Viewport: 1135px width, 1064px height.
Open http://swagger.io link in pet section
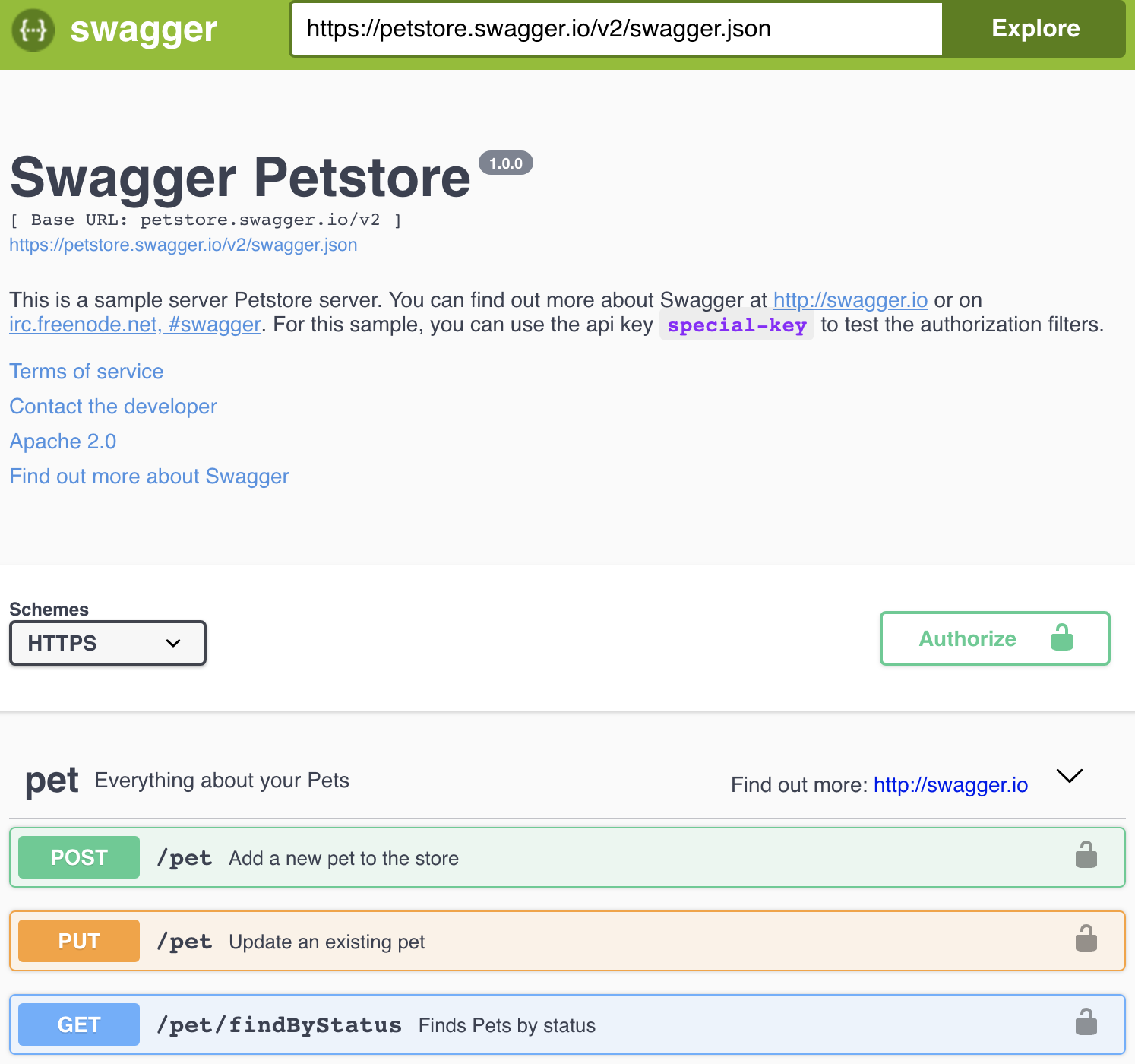pyautogui.click(x=950, y=785)
